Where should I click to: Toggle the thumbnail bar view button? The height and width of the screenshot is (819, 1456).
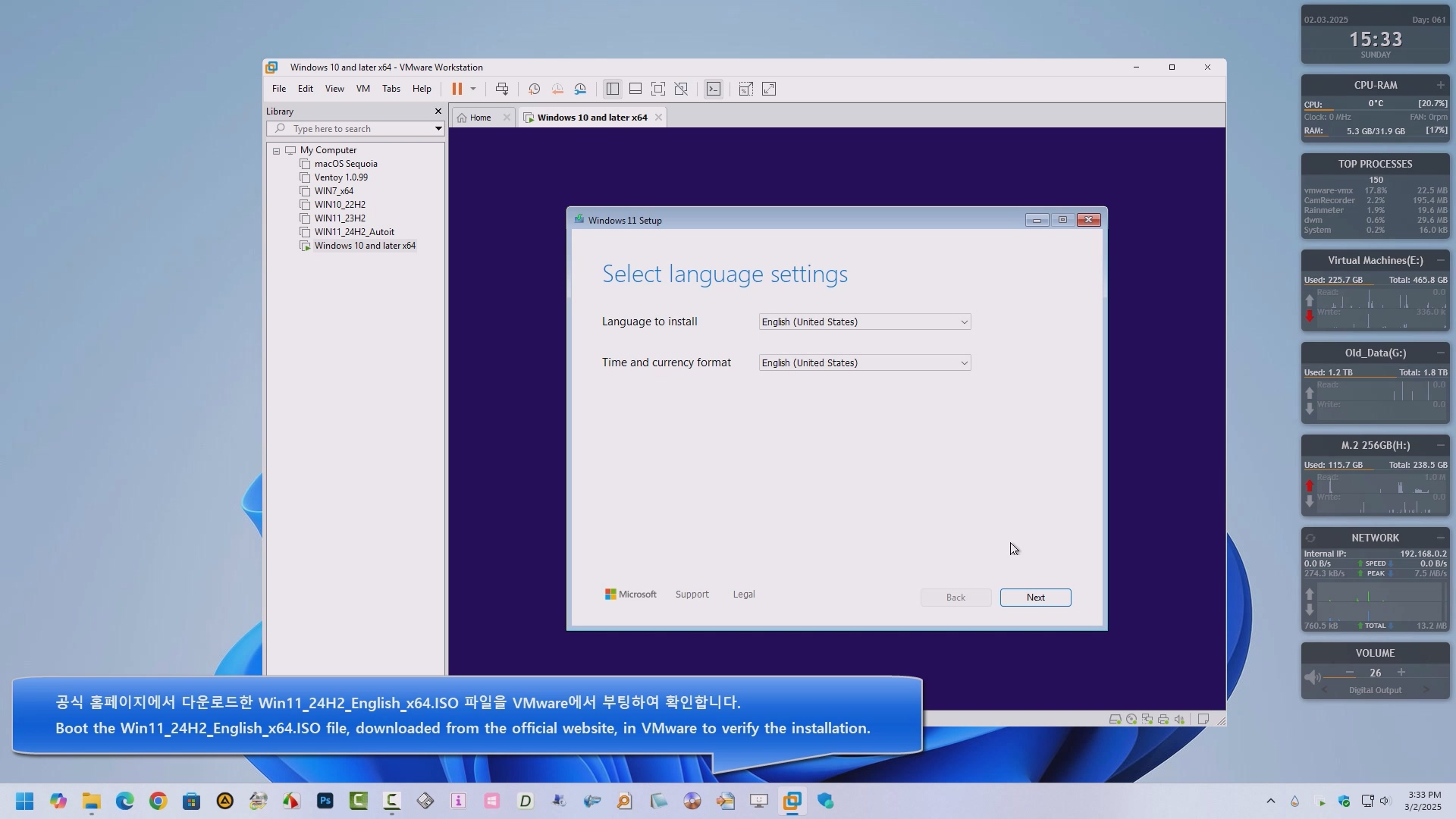tap(635, 89)
